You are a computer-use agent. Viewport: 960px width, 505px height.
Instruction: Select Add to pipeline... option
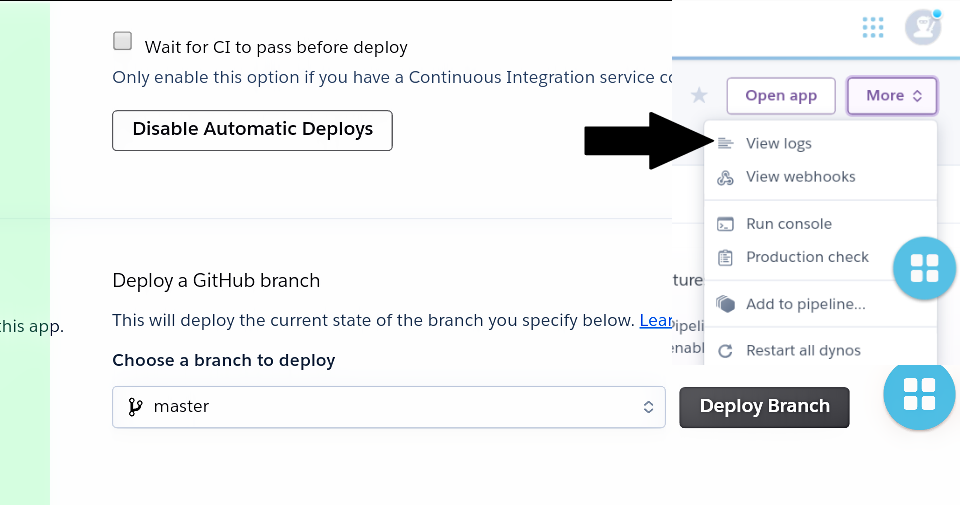[820, 304]
